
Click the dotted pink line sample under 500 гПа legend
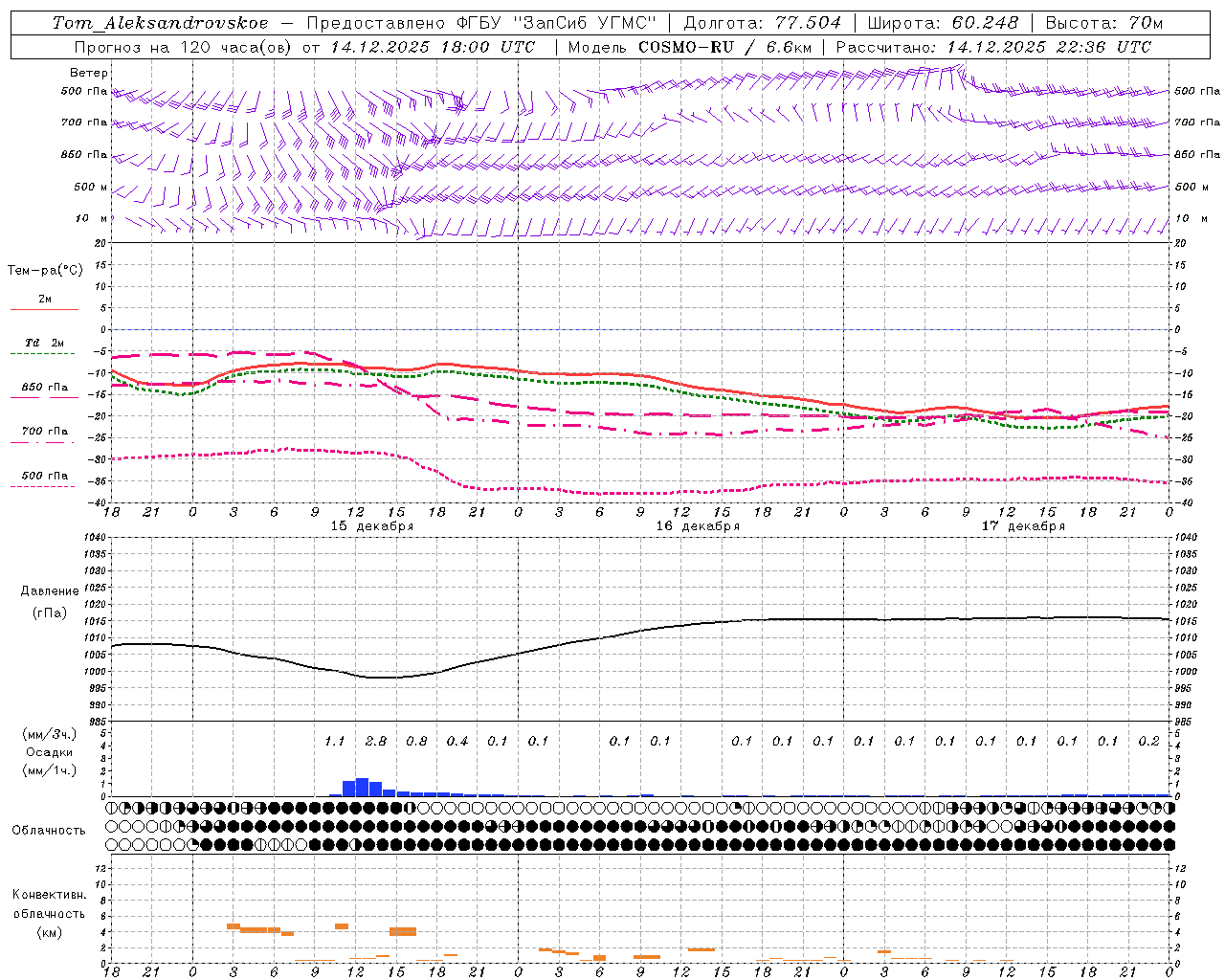[43, 486]
